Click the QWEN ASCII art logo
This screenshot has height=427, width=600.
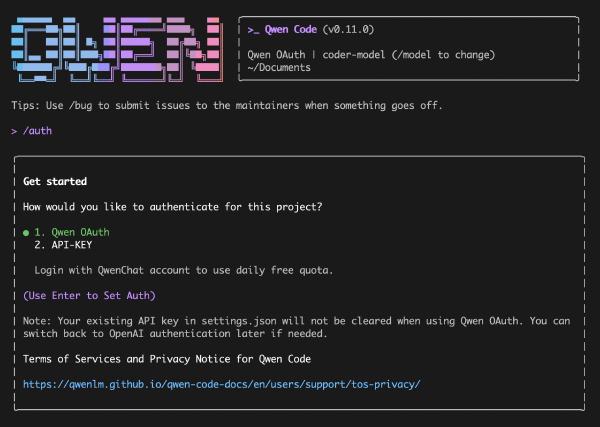click(x=117, y=49)
